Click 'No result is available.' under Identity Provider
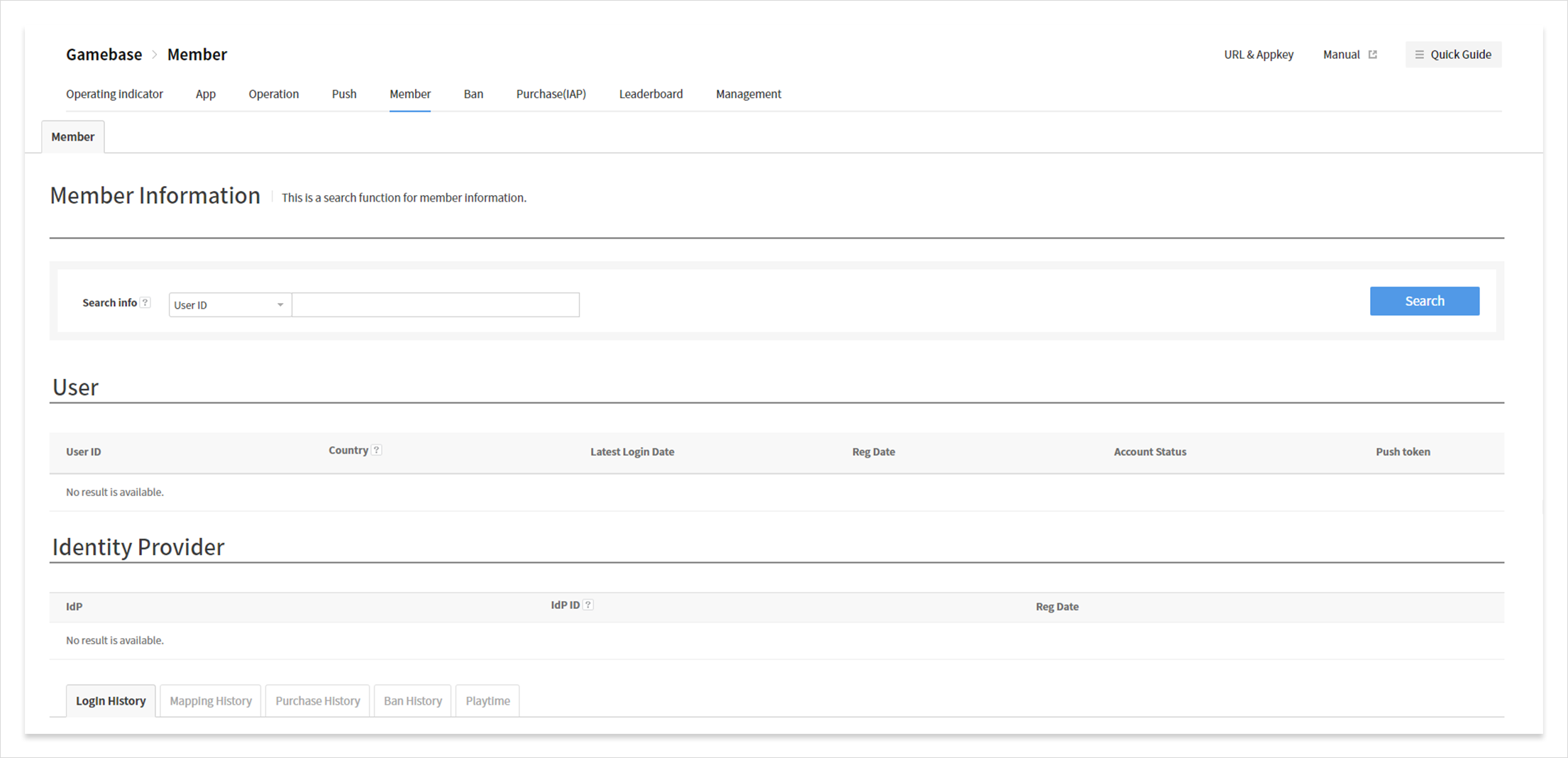Screen dimensions: 1568x758 (115, 641)
